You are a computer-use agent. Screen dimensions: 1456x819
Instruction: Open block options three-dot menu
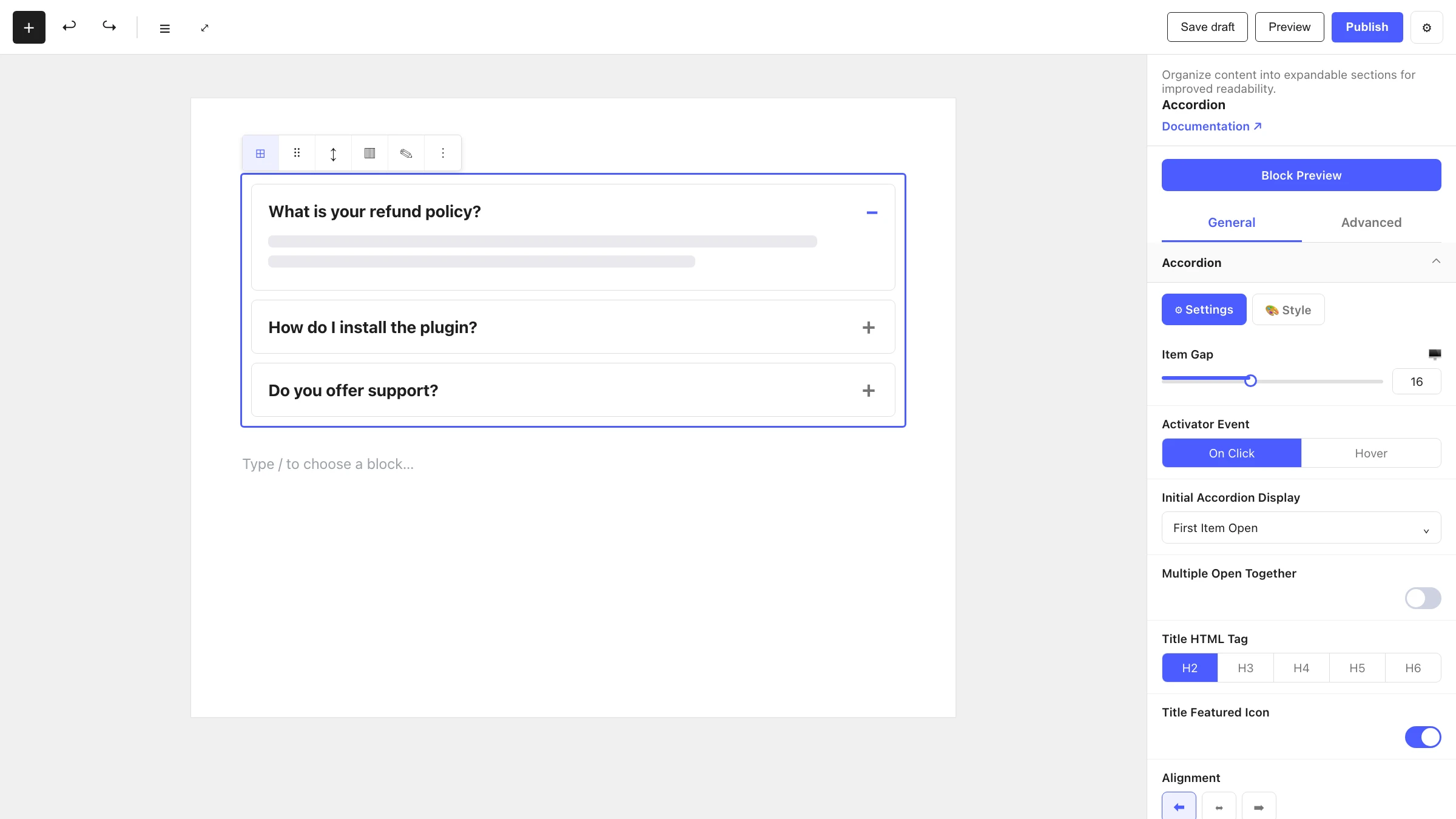[443, 153]
